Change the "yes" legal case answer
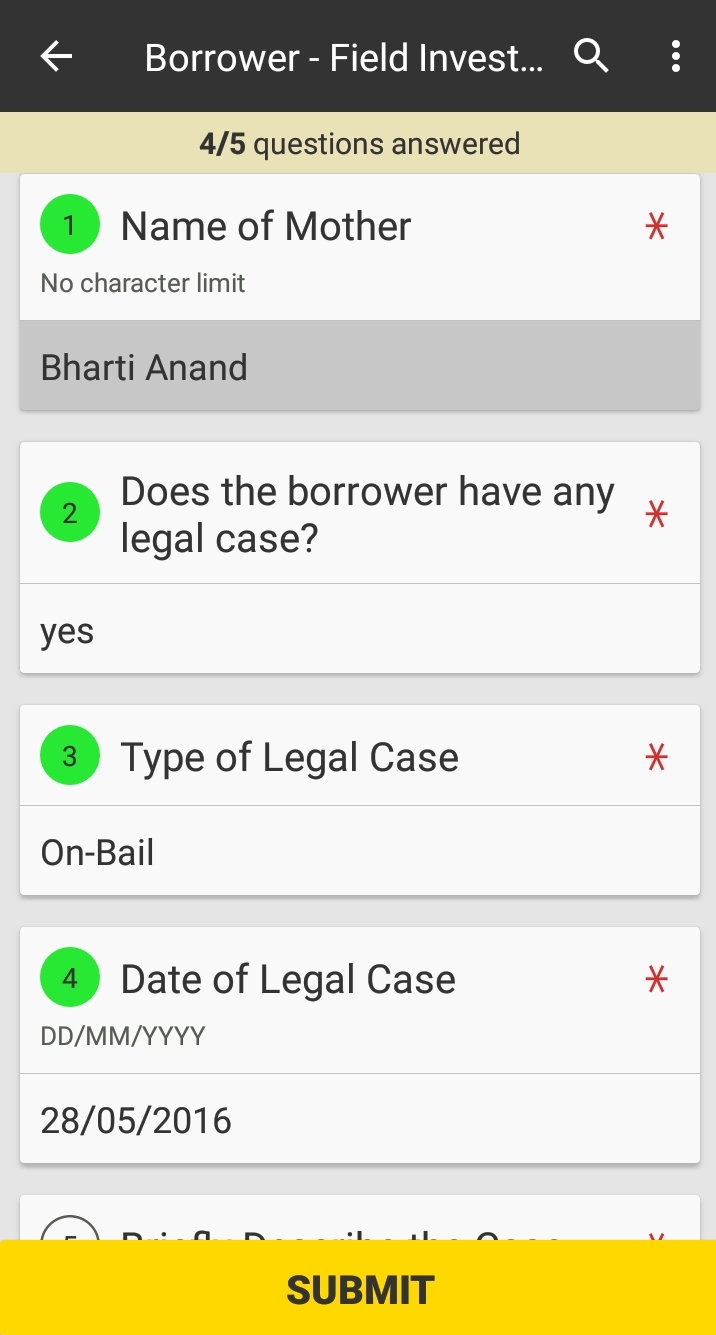This screenshot has width=716, height=1335. [x=360, y=631]
